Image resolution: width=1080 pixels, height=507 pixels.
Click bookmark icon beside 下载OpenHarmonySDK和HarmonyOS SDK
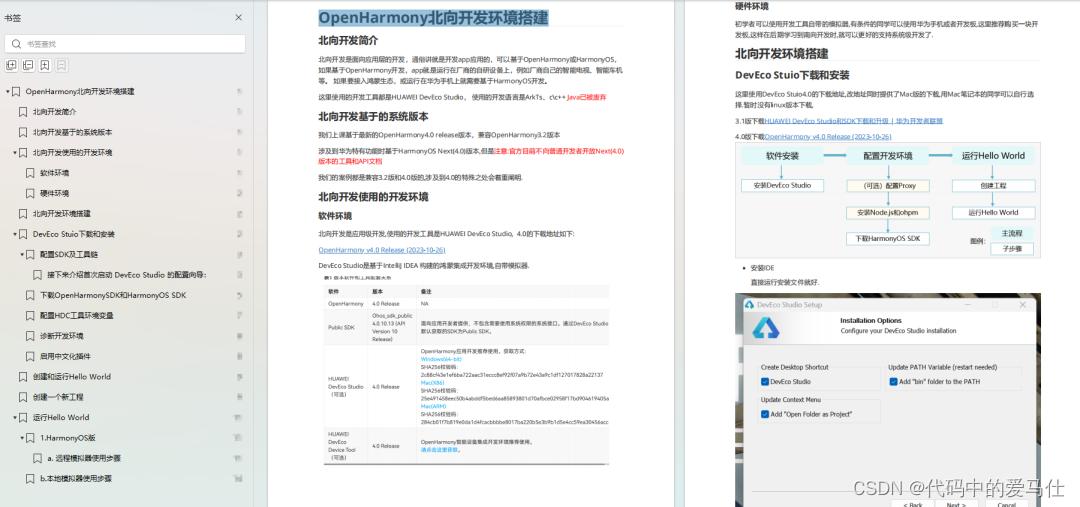(30, 296)
